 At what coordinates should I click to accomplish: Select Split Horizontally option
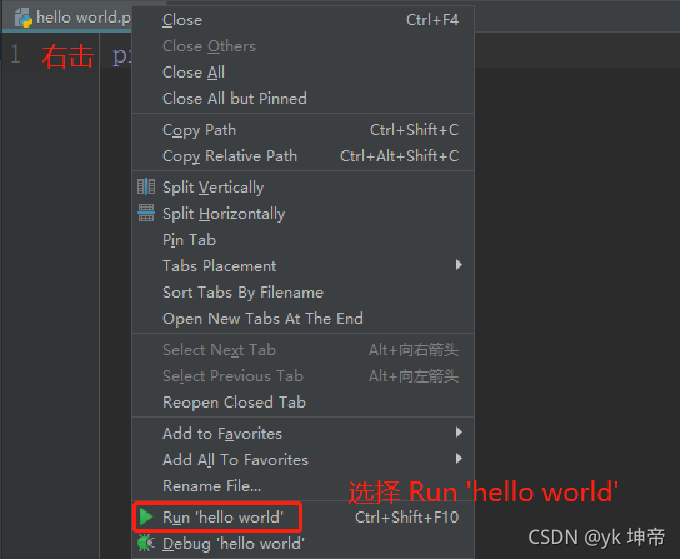303,214
